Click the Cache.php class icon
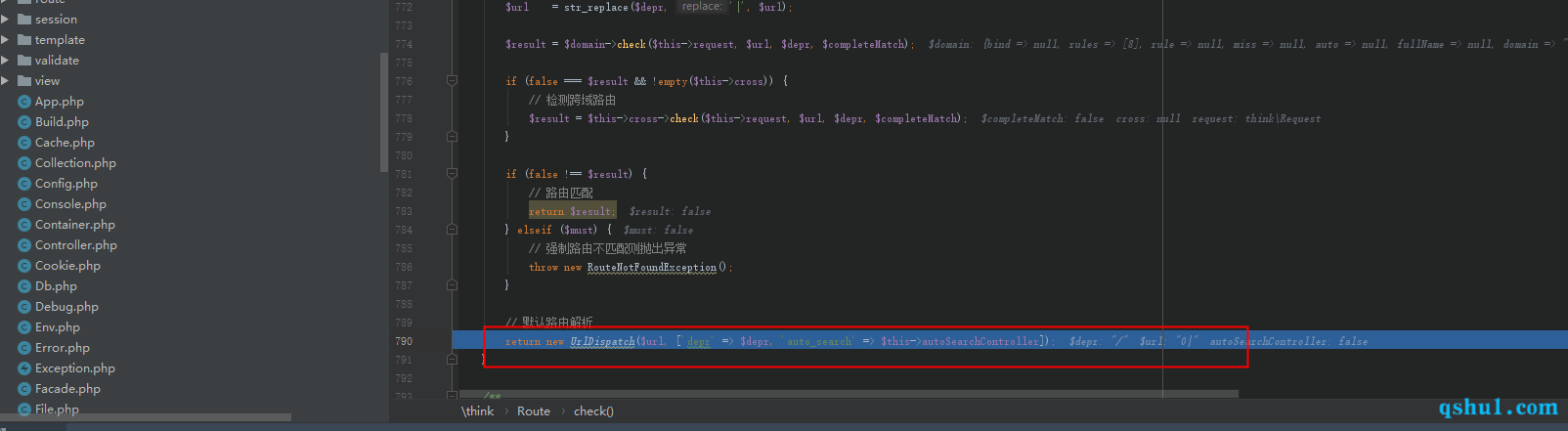Viewport: 1568px width, 431px height. 25,143
